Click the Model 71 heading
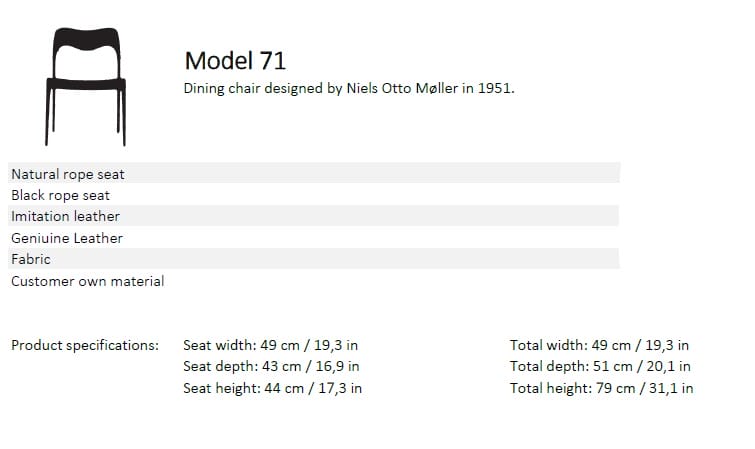755x449 pixels. click(235, 60)
